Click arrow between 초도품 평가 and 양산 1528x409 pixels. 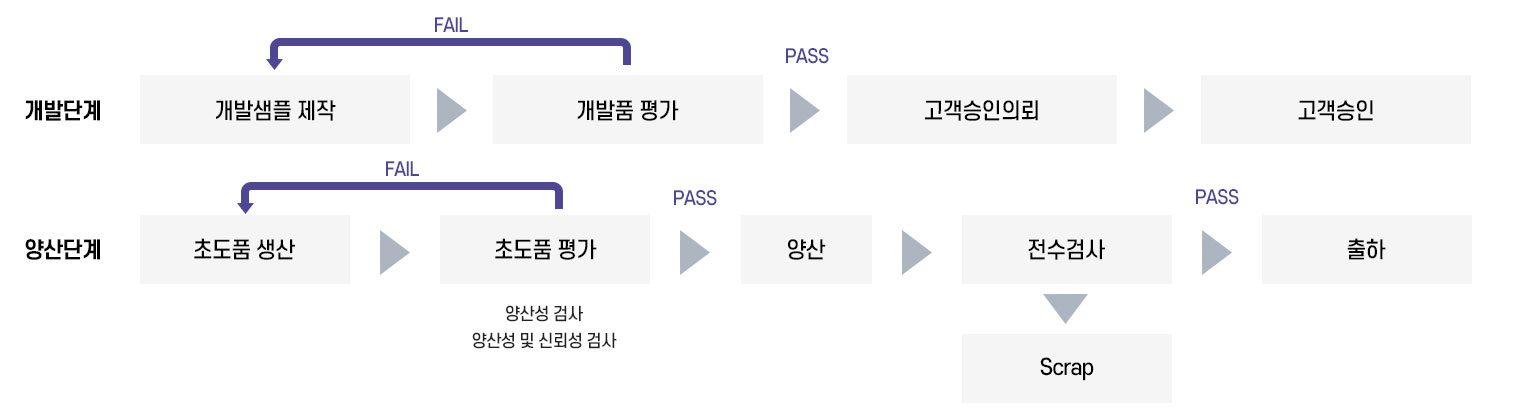(694, 253)
